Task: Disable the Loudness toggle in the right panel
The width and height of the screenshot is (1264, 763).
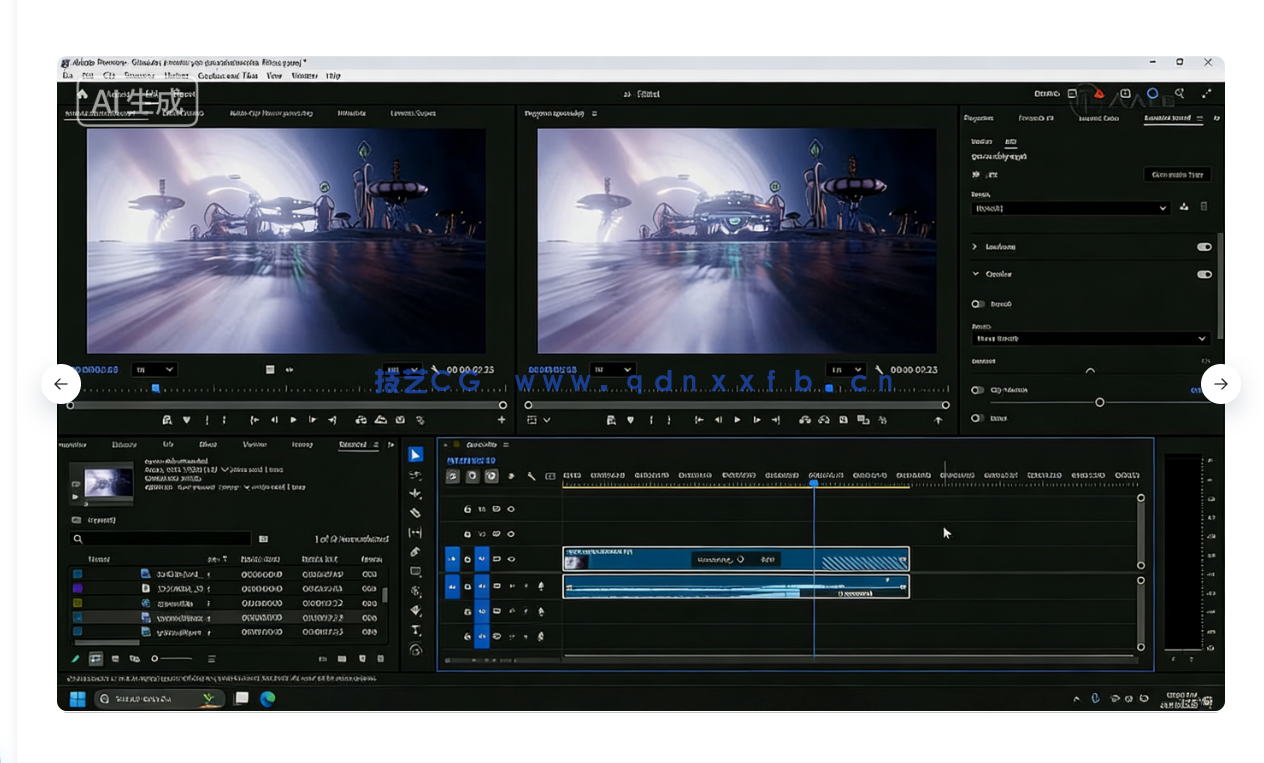Action: [1204, 247]
